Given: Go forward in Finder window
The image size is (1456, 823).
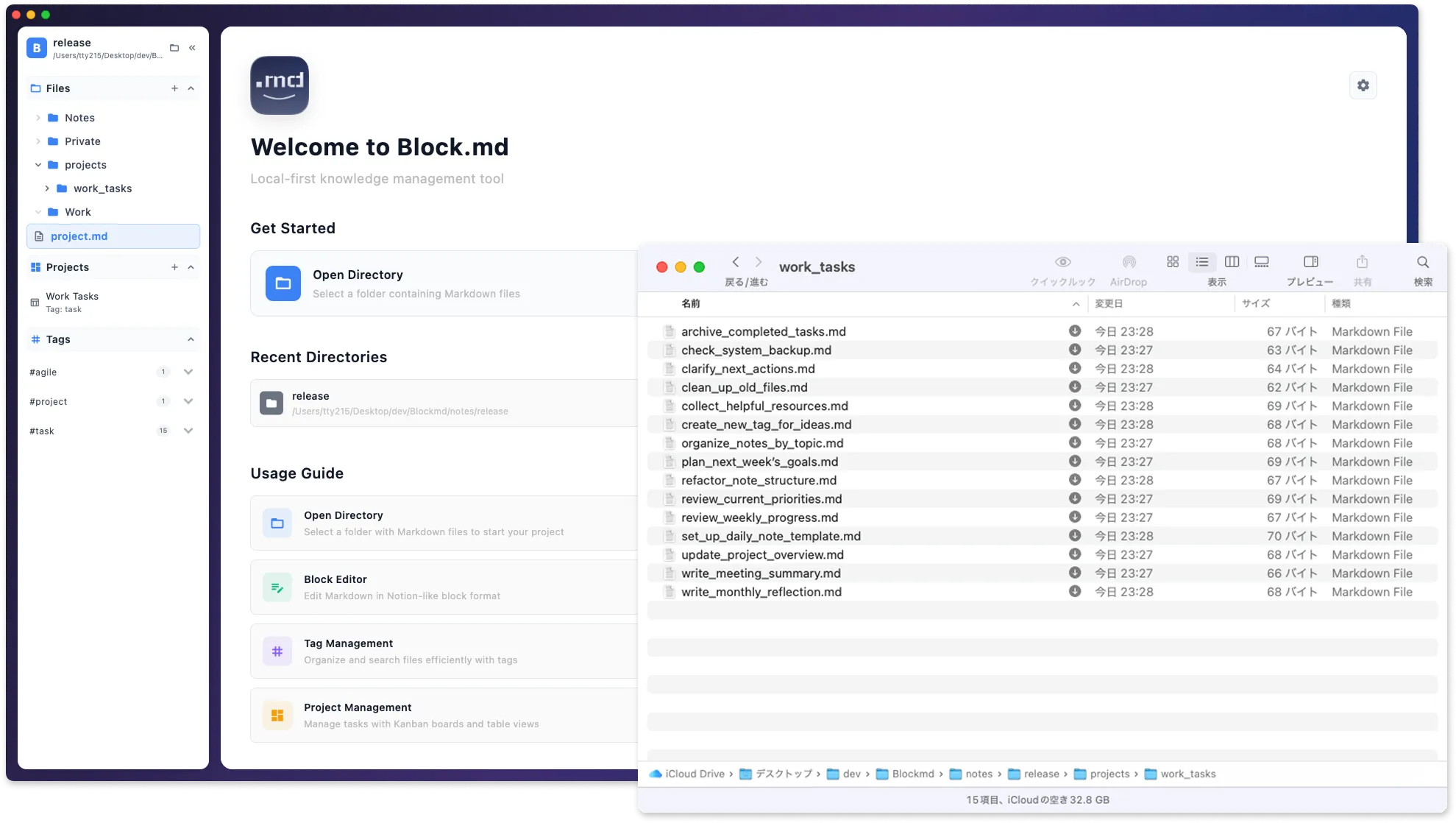Looking at the screenshot, I should point(759,262).
